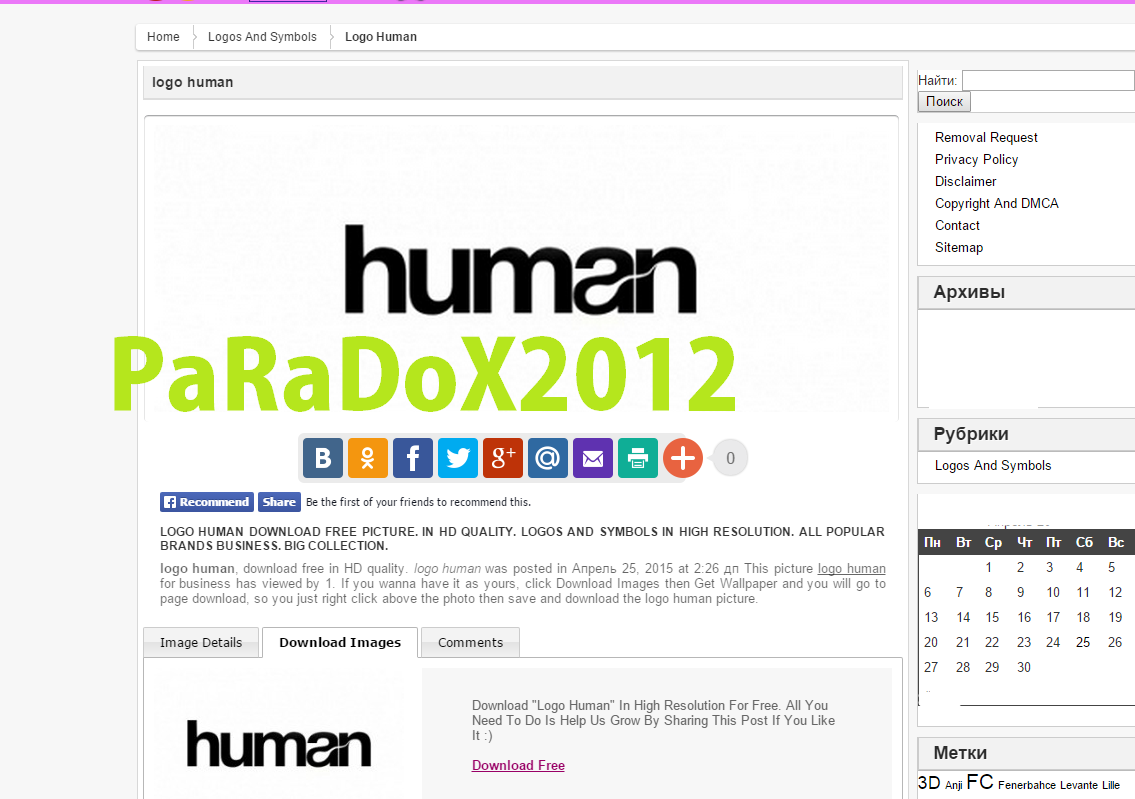Click the 3D tag in Метки

pos(929,782)
